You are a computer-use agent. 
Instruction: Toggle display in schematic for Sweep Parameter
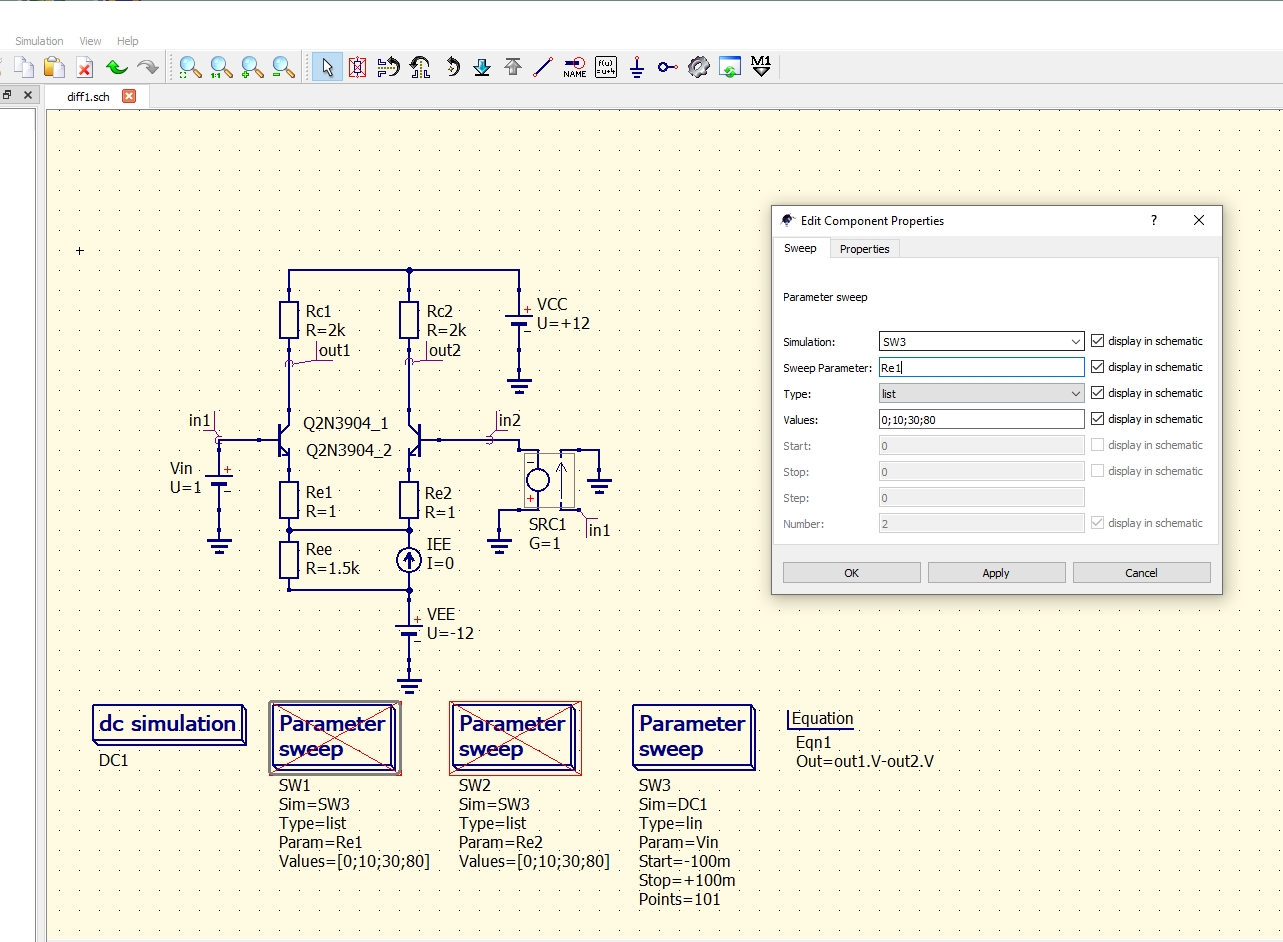click(x=1098, y=367)
